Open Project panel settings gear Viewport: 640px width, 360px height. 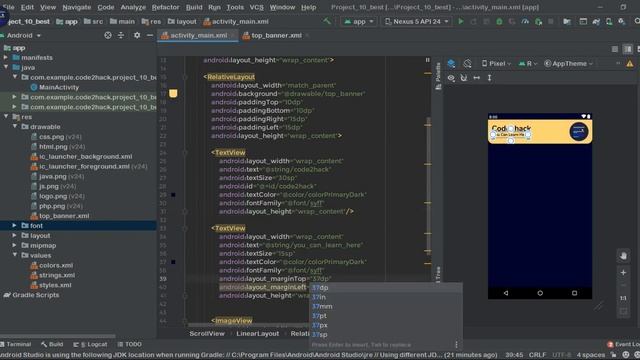[137, 36]
